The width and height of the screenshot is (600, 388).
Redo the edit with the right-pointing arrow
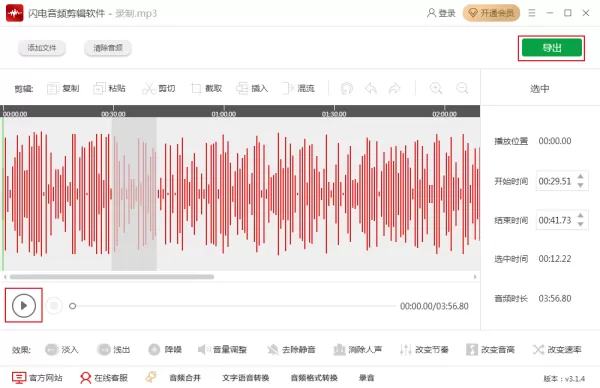(395, 88)
